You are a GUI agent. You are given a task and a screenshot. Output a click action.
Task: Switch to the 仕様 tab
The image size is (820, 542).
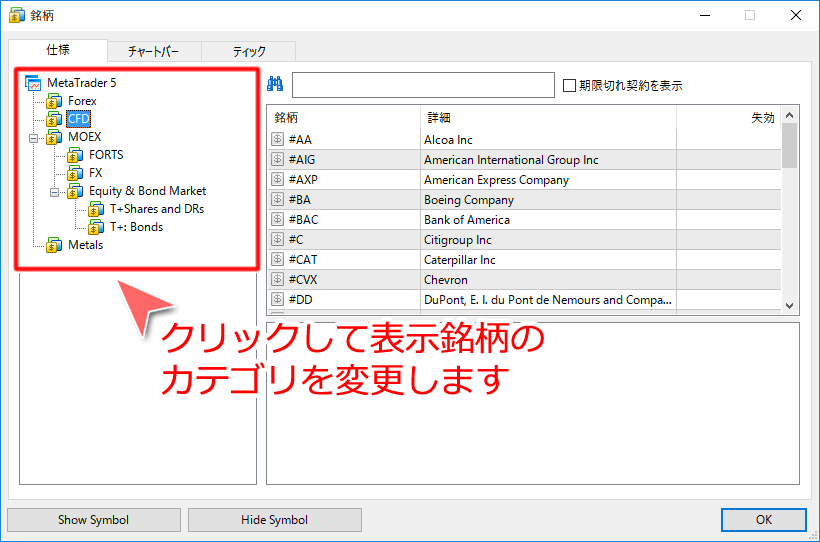[x=58, y=50]
